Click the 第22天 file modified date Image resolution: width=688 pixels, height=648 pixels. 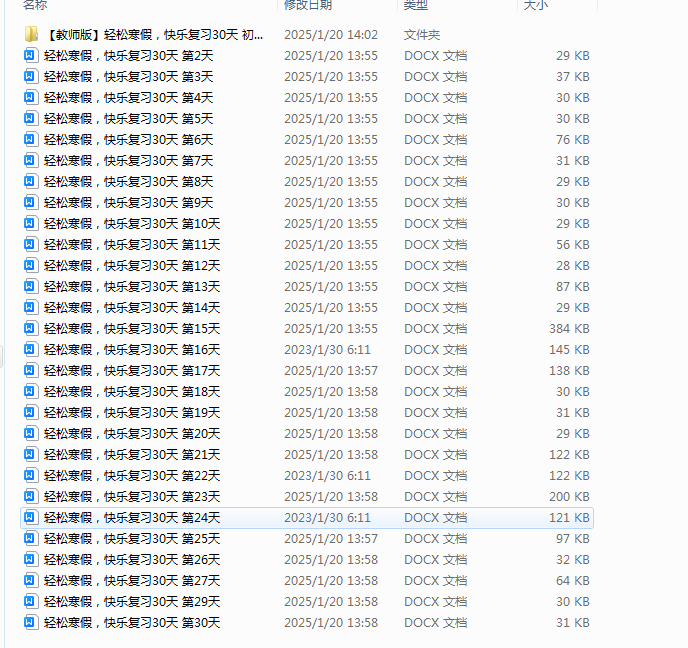tap(327, 476)
